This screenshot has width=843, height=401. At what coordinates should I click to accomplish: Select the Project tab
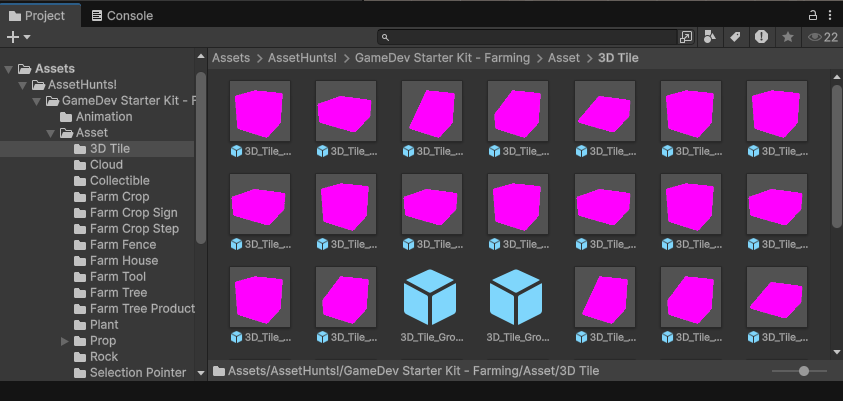pyautogui.click(x=38, y=16)
